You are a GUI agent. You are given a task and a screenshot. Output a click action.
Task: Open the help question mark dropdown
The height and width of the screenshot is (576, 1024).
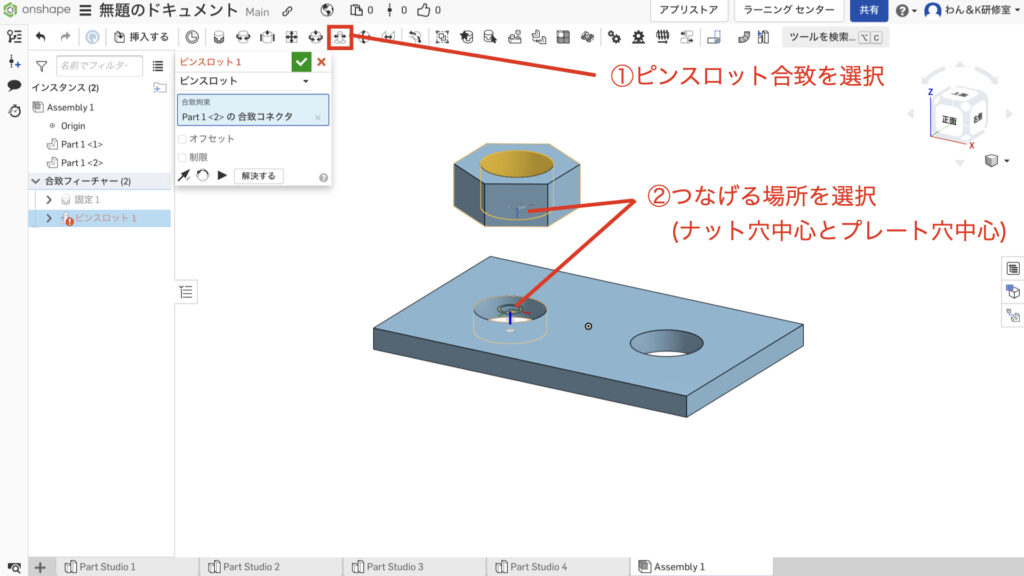pyautogui.click(x=906, y=10)
